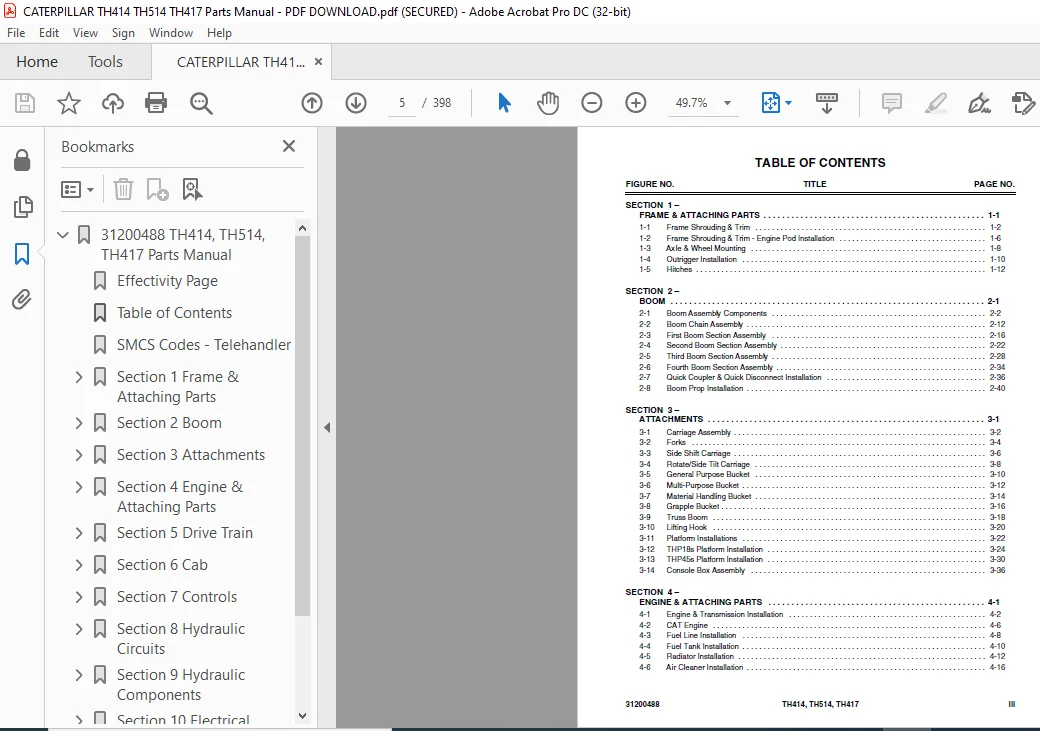Collapse 31200488 TH414 Parts Manual bookmark

[63, 234]
